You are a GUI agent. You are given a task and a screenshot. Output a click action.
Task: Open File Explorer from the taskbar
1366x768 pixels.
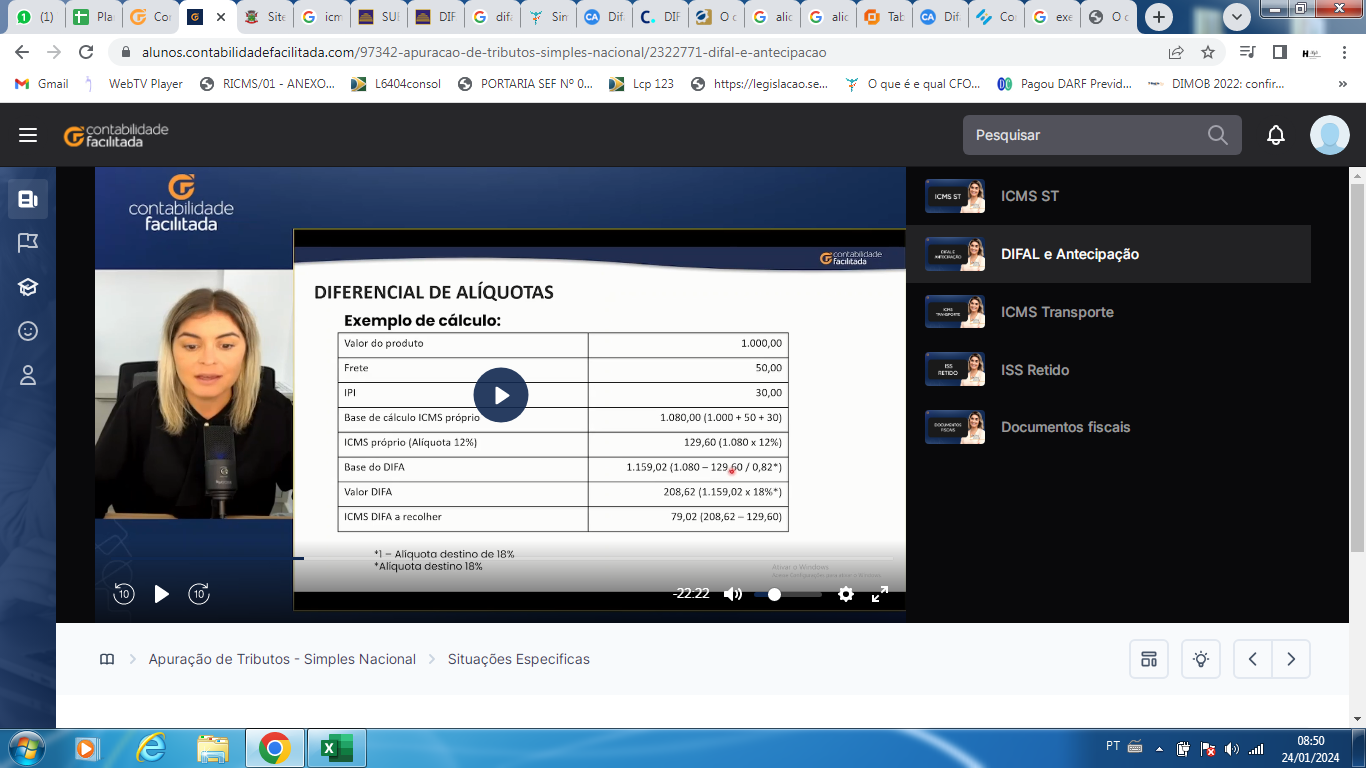pos(212,748)
